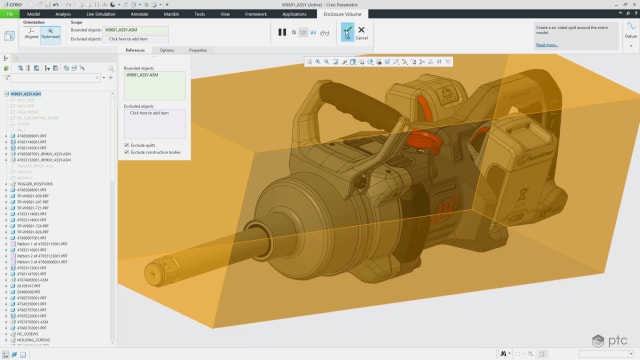Image resolution: width=640 pixels, height=360 pixels.
Task: Toggle the Exclude quilts checkbox
Action: (x=127, y=145)
